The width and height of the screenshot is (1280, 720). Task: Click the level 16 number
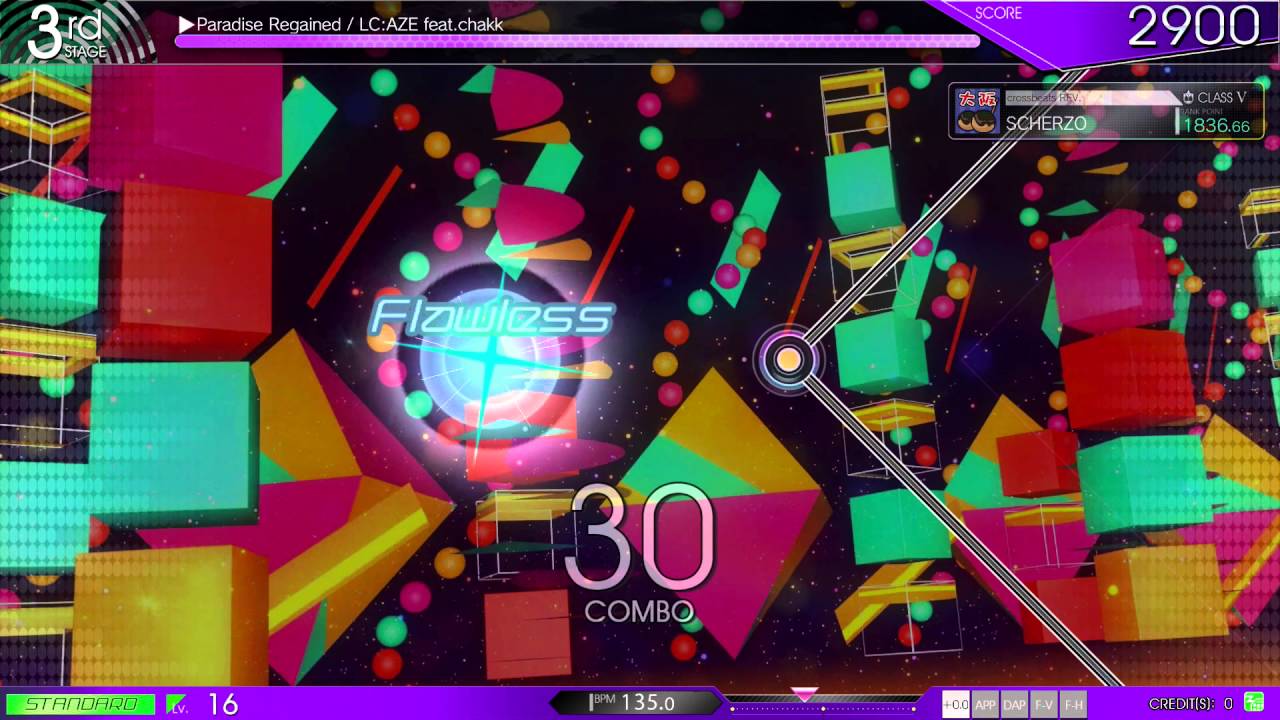223,704
